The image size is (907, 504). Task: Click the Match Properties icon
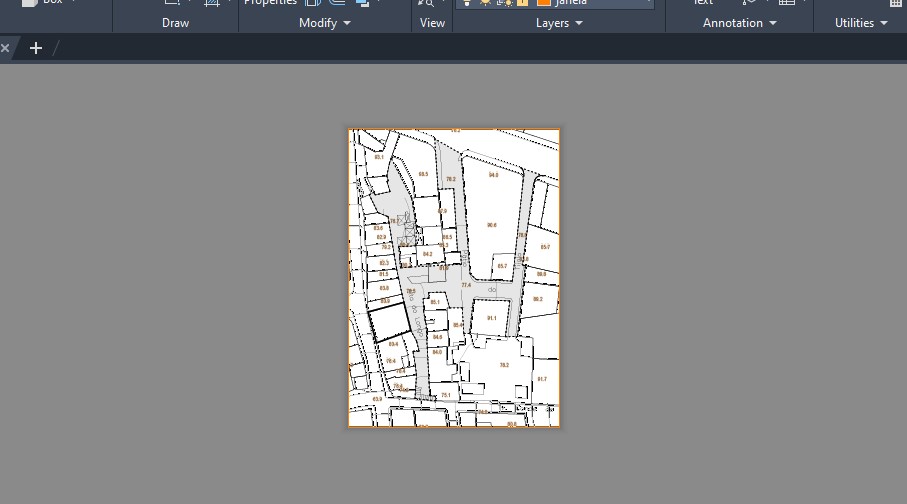(270, 3)
